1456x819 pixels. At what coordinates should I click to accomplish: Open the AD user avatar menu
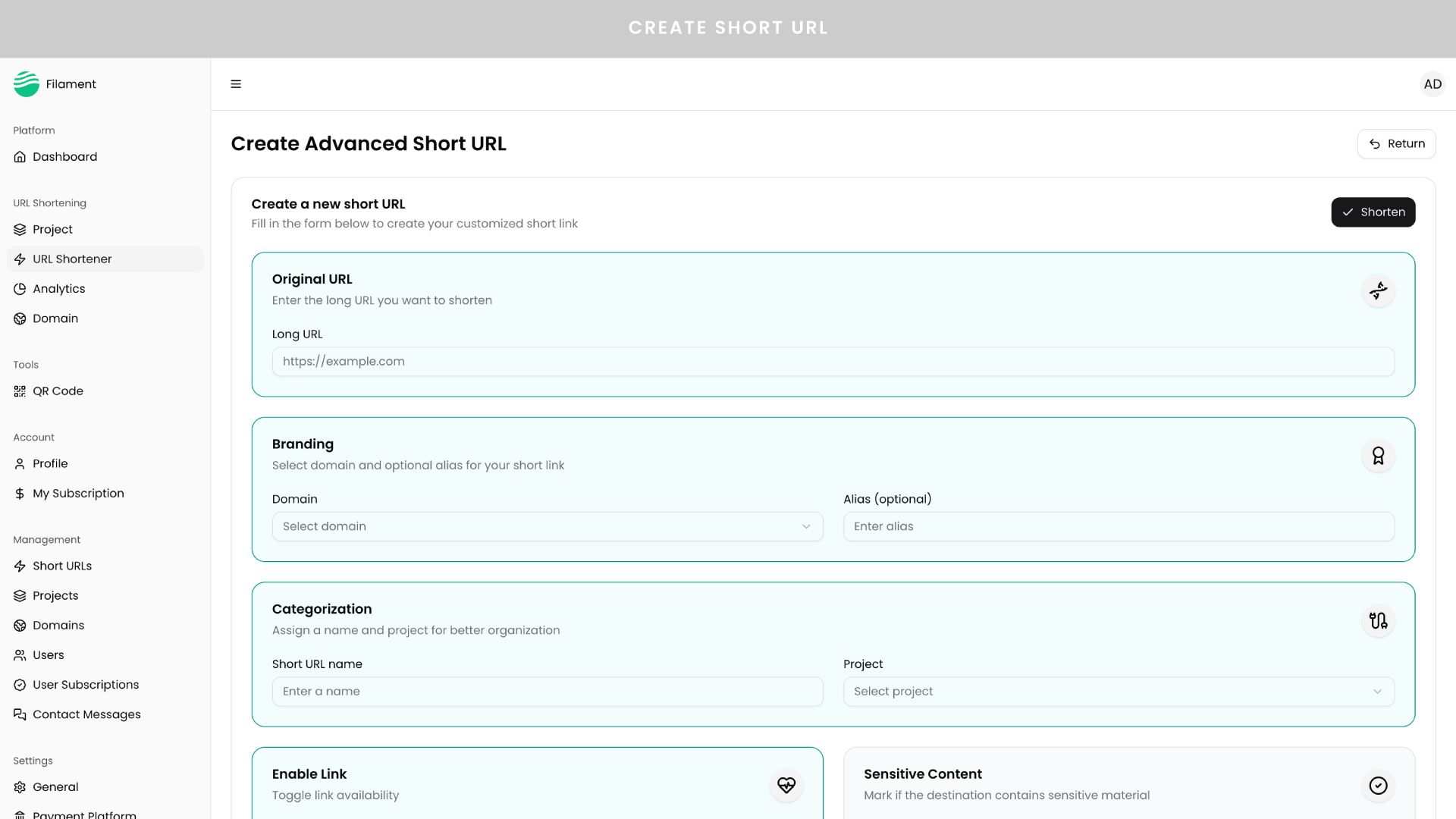point(1432,84)
